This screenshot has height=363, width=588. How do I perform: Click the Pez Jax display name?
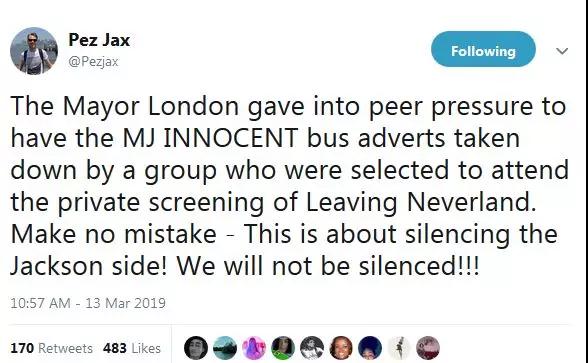99,40
